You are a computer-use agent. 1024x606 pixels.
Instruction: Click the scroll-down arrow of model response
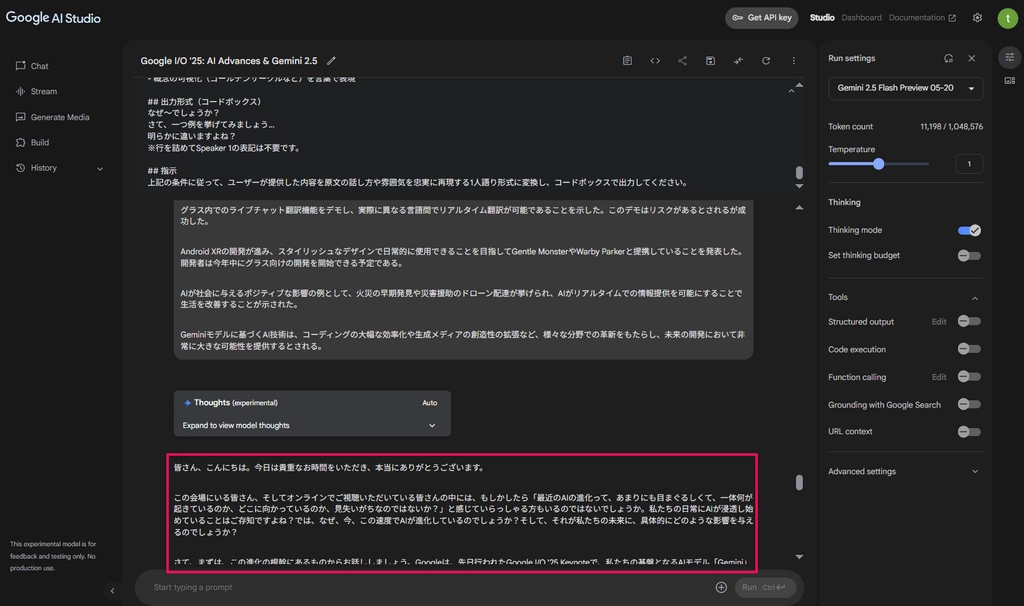799,557
